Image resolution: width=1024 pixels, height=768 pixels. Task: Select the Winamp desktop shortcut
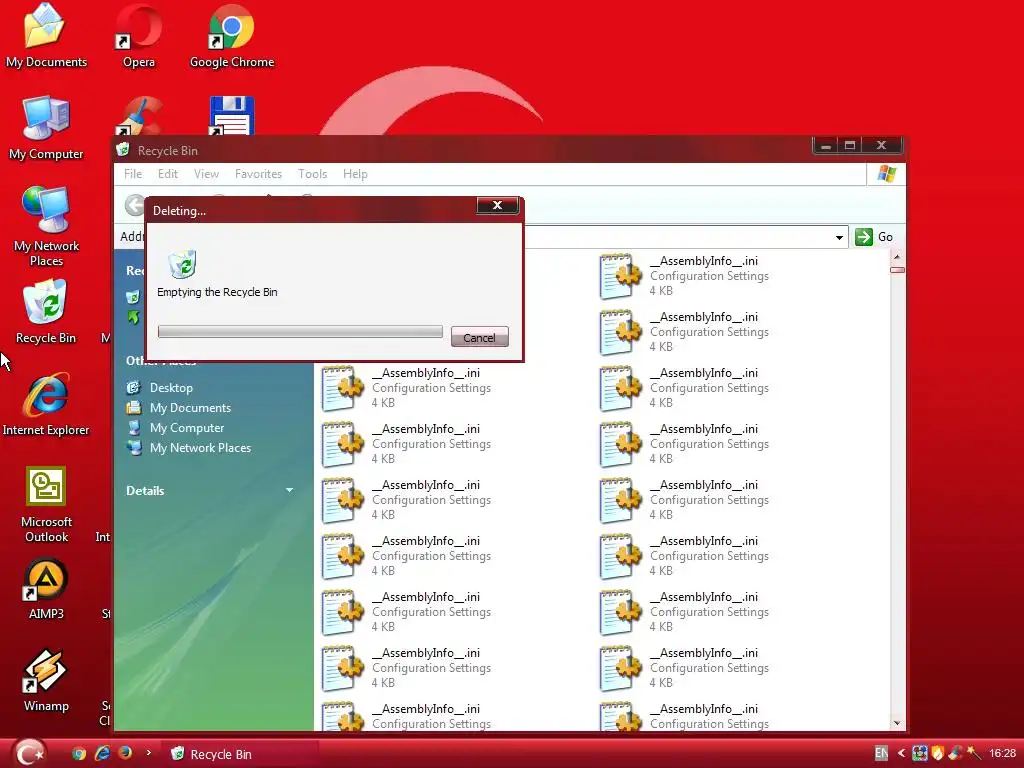[x=46, y=680]
